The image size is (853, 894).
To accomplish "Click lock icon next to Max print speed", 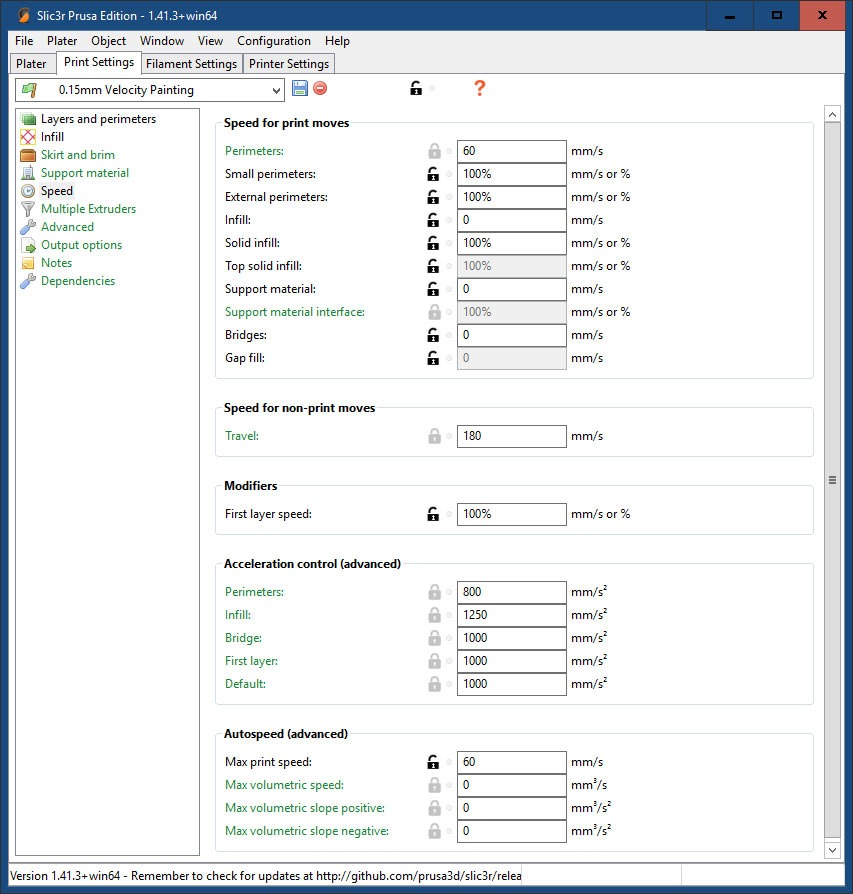I will click(433, 762).
